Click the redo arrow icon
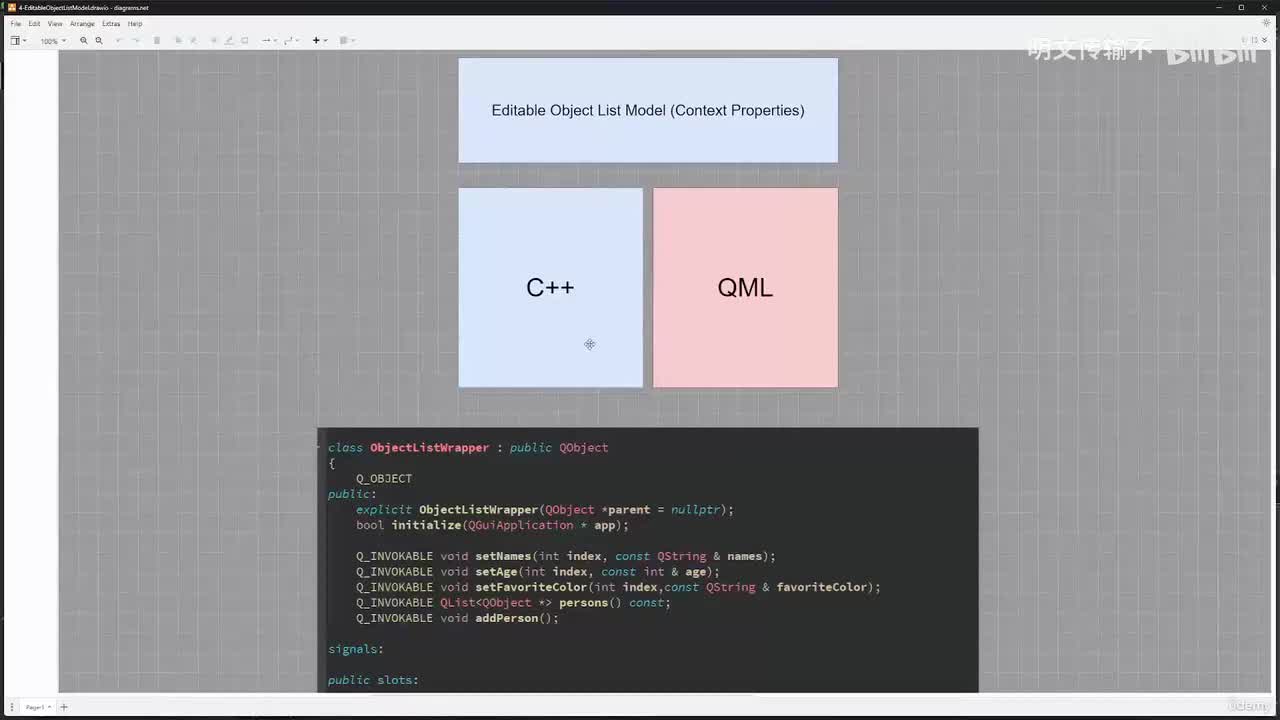This screenshot has width=1280, height=720. click(x=136, y=41)
